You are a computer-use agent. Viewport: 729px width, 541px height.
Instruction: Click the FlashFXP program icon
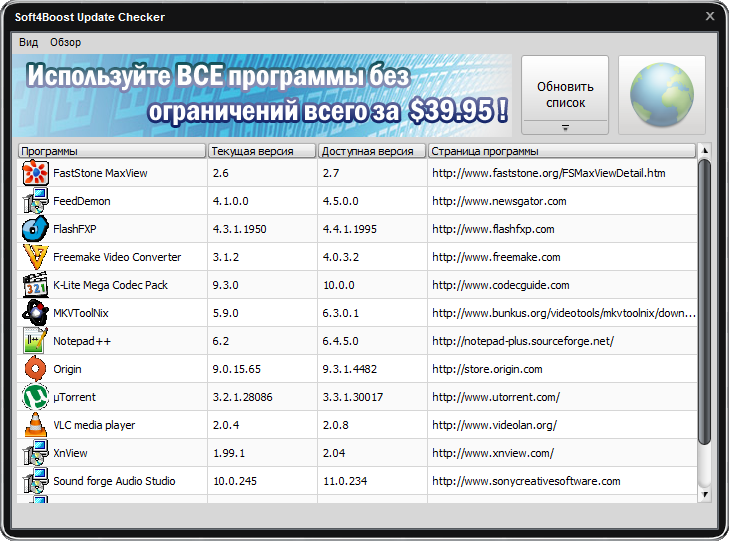click(x=35, y=229)
